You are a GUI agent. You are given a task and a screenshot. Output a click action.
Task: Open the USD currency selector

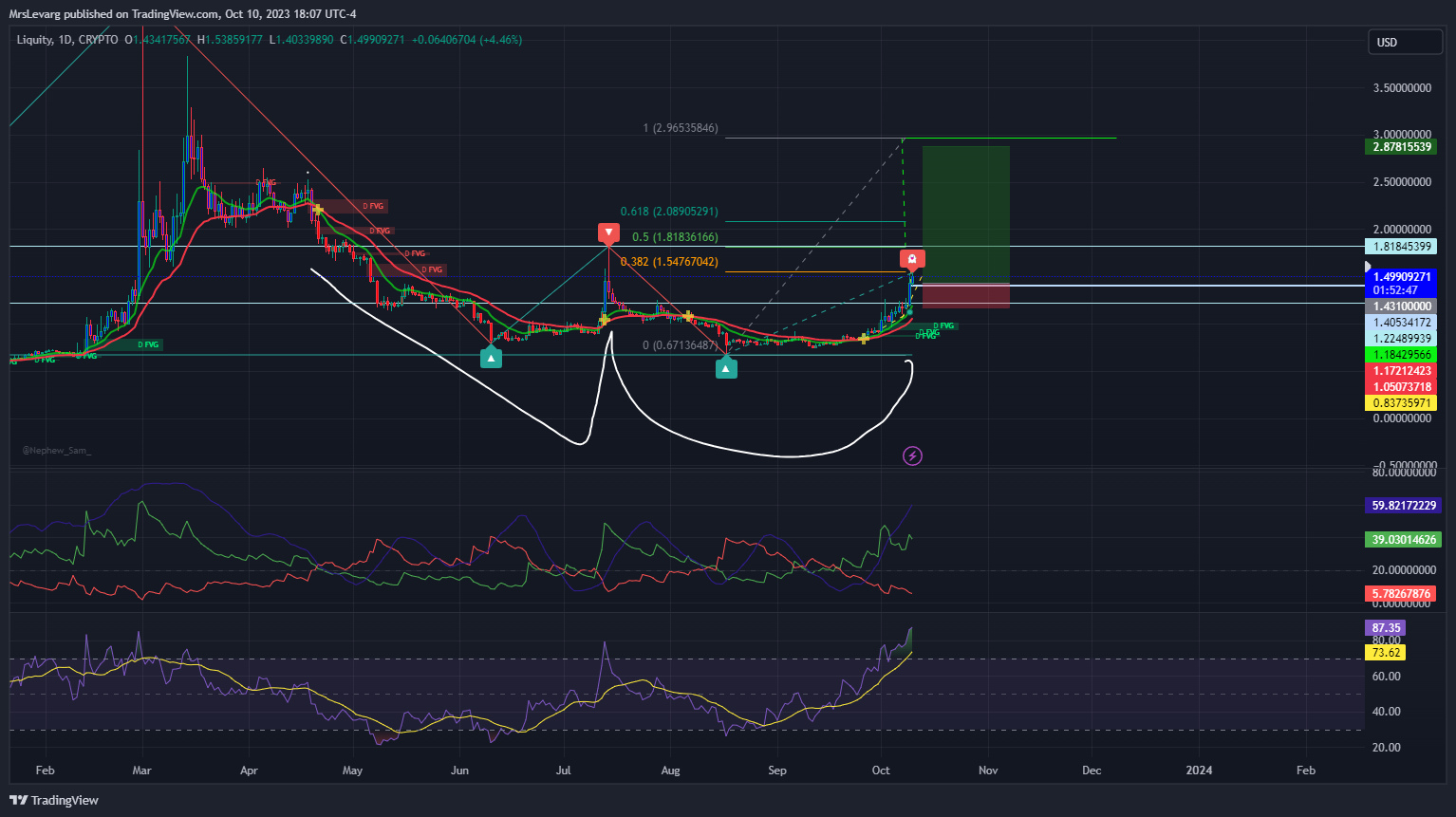(x=1405, y=42)
